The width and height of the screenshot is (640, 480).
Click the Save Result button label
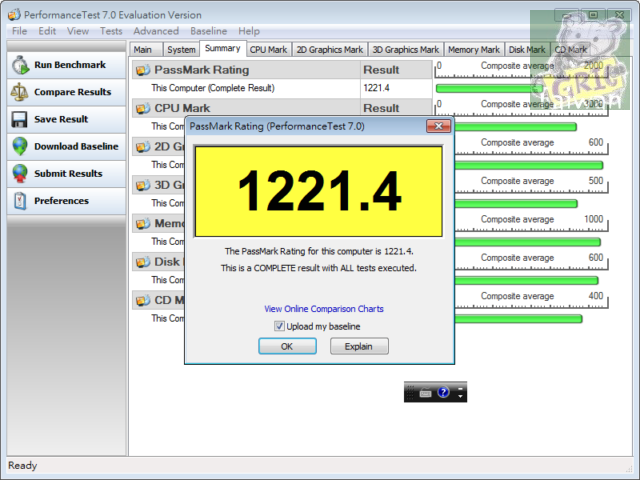coord(61,119)
